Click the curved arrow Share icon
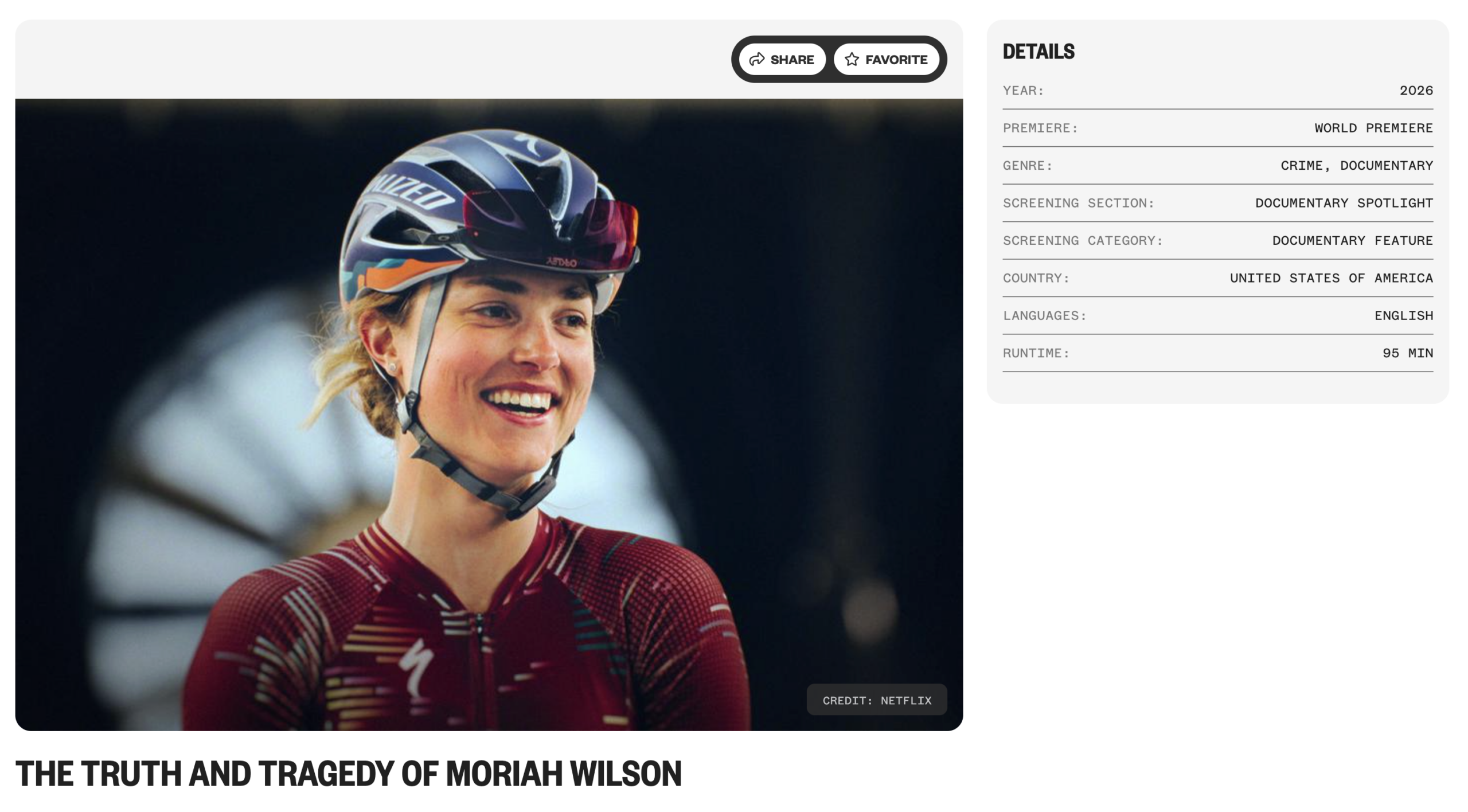Viewport: 1468px width, 812px height. (757, 59)
